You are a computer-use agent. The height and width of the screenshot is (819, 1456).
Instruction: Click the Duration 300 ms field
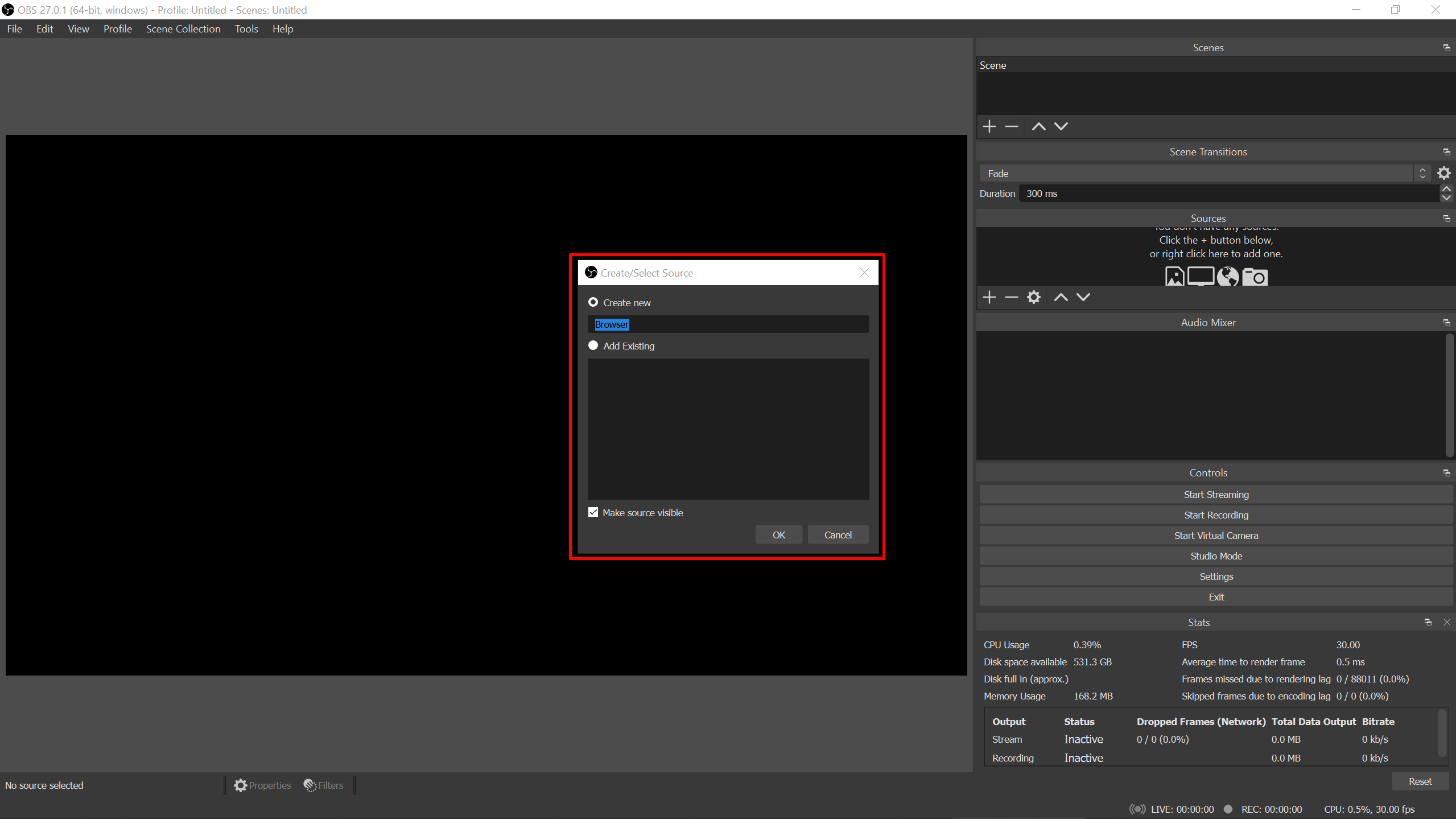1229,194
